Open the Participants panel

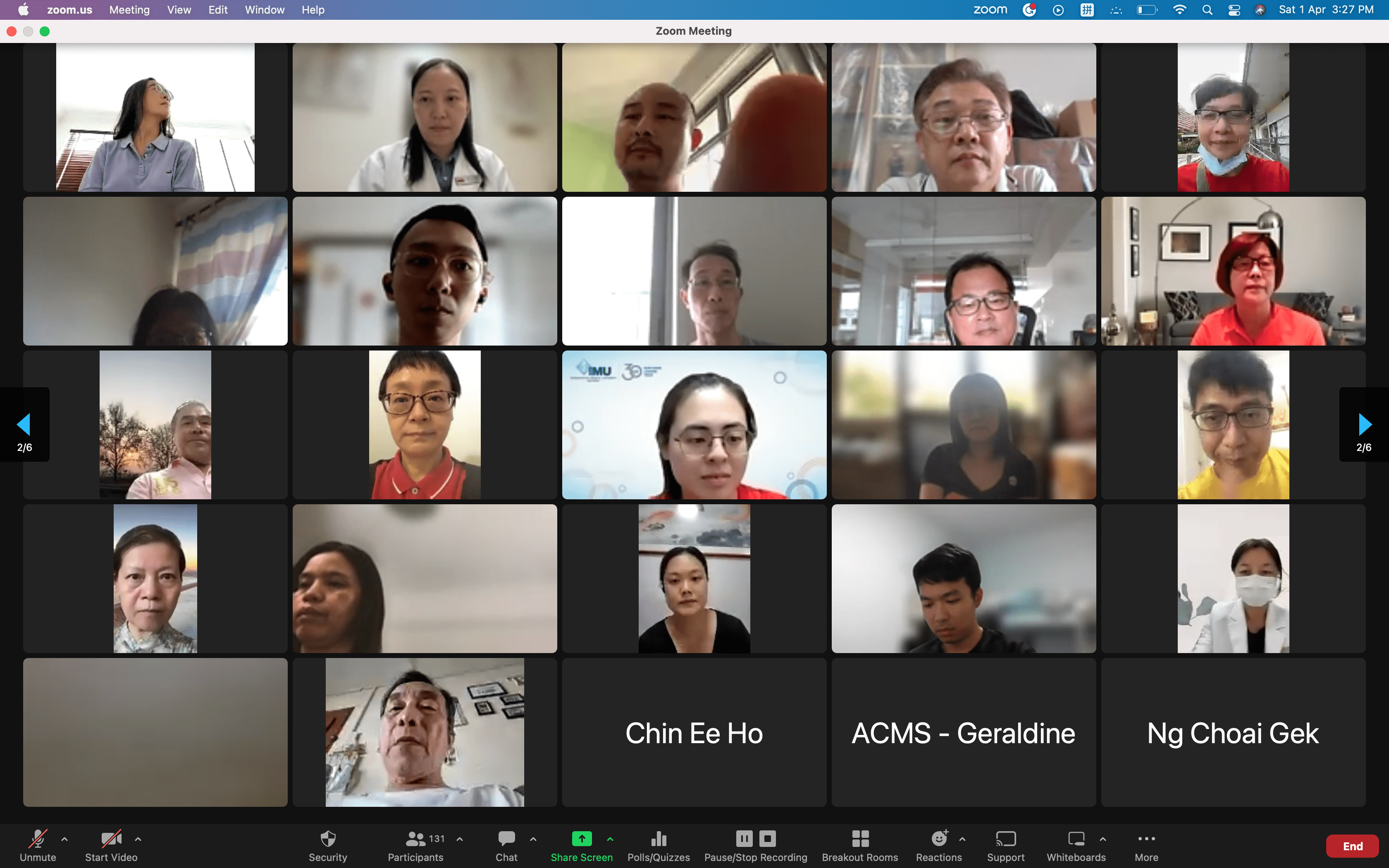point(415,839)
